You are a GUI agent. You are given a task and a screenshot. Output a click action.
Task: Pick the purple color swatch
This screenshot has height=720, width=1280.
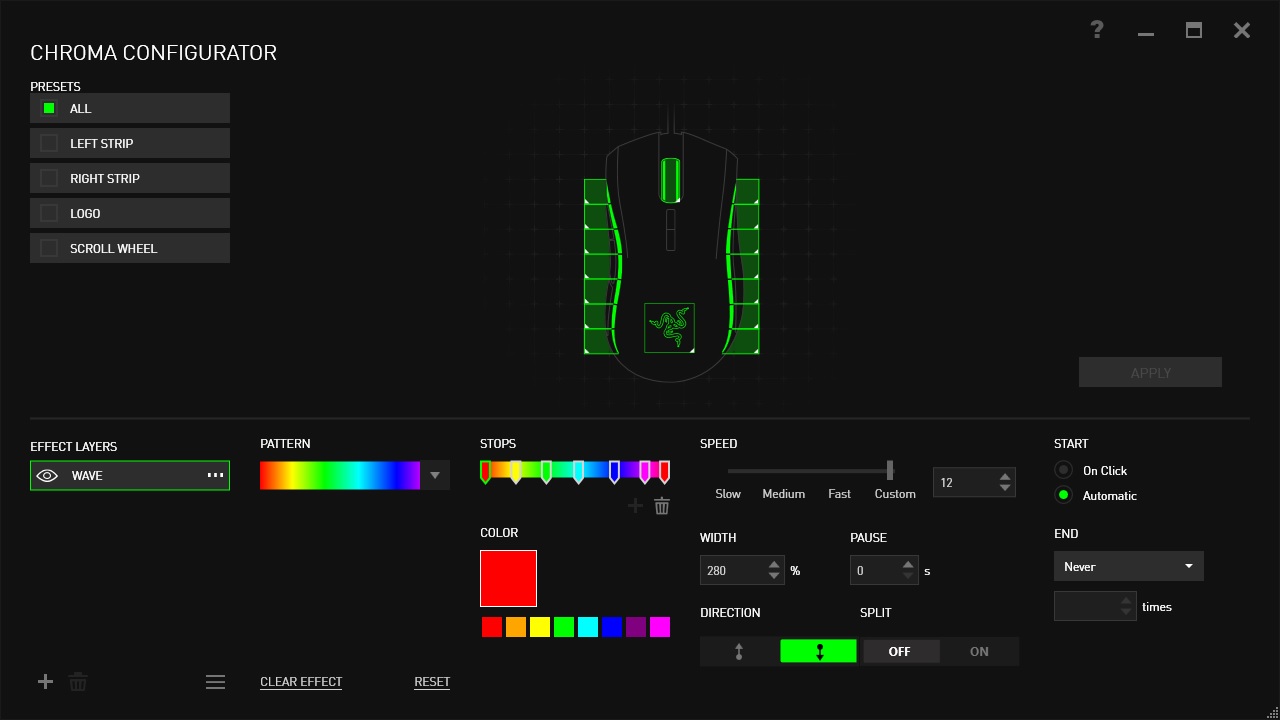pyautogui.click(x=636, y=627)
